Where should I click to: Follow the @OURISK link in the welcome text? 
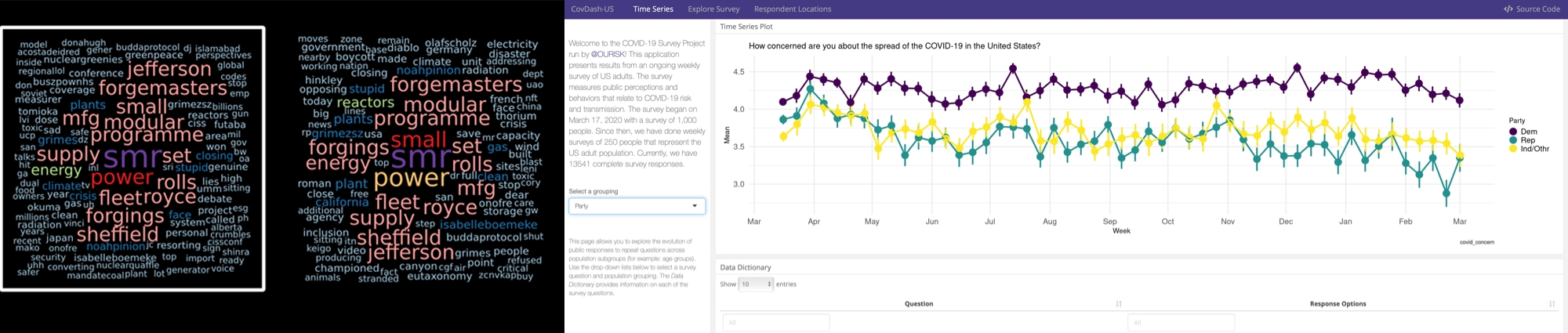(x=608, y=55)
